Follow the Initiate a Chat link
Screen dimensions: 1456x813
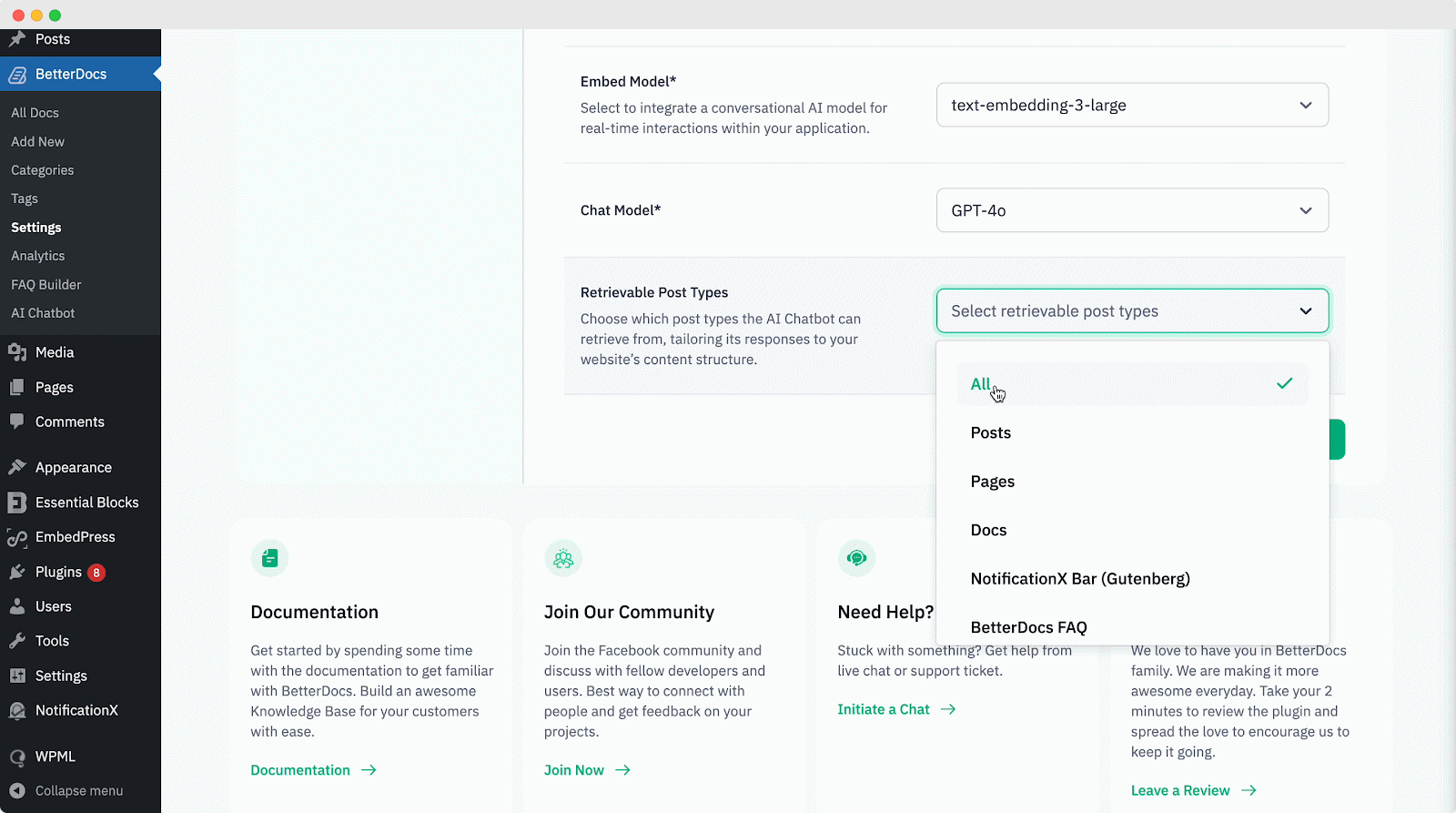(884, 709)
